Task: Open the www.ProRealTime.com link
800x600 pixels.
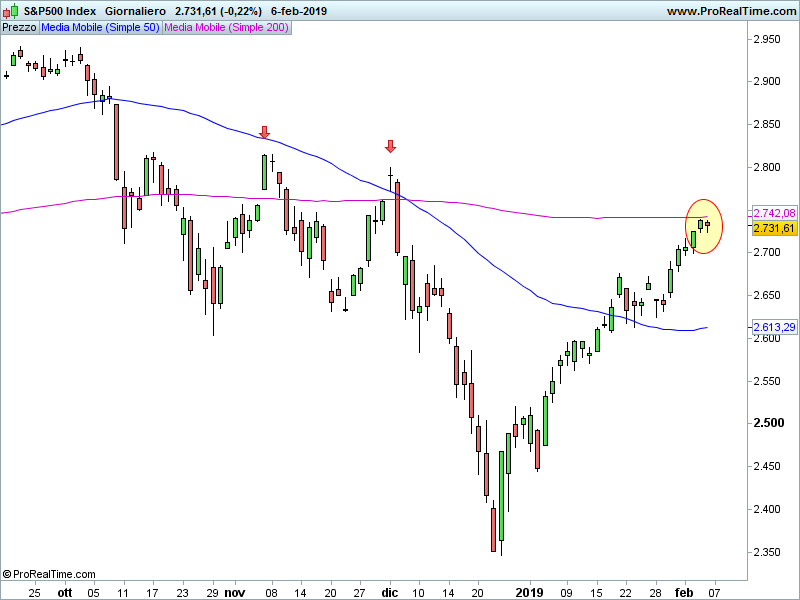Action: (x=732, y=11)
